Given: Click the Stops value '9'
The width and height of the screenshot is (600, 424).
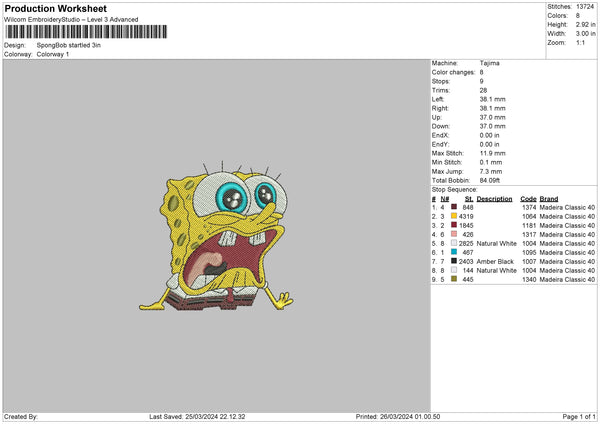Looking at the screenshot, I should [x=481, y=81].
